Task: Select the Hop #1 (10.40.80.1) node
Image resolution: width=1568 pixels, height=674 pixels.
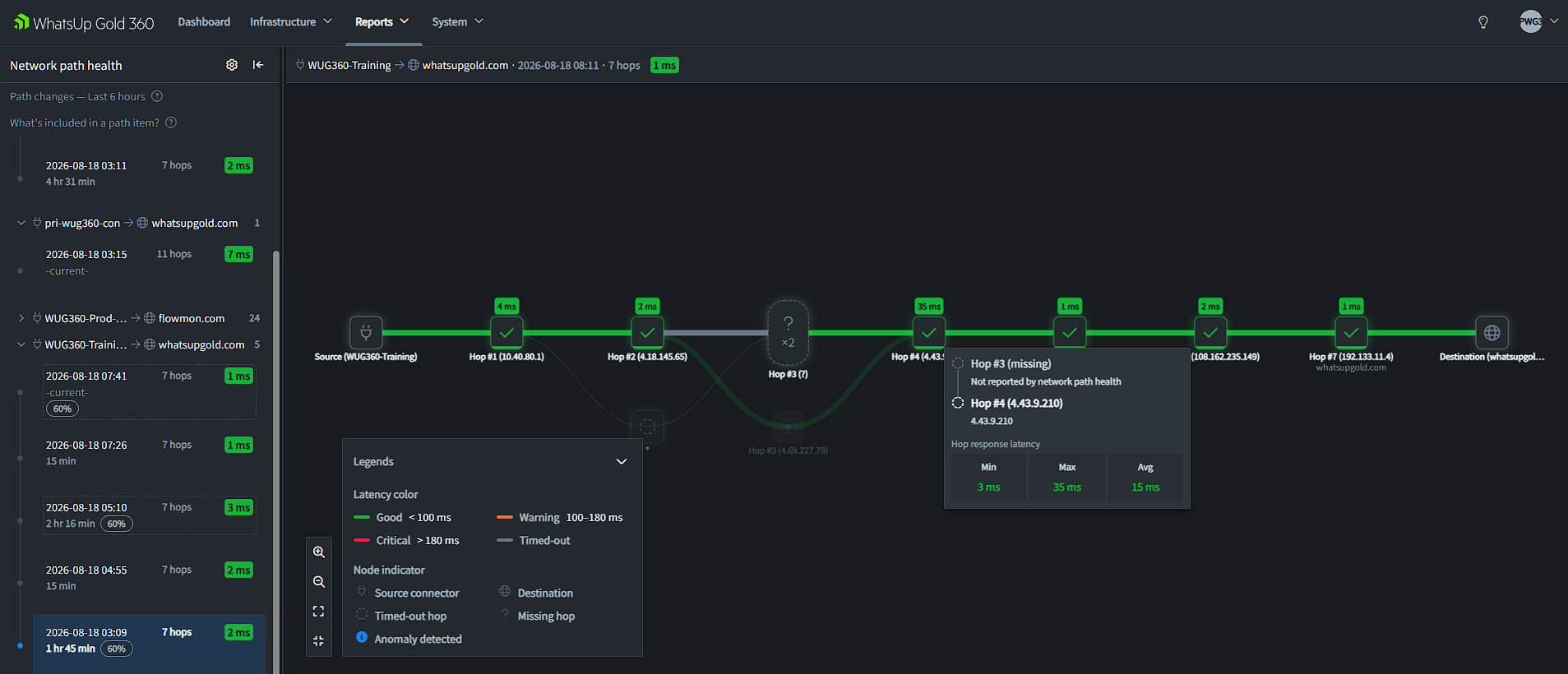Action: pos(506,333)
